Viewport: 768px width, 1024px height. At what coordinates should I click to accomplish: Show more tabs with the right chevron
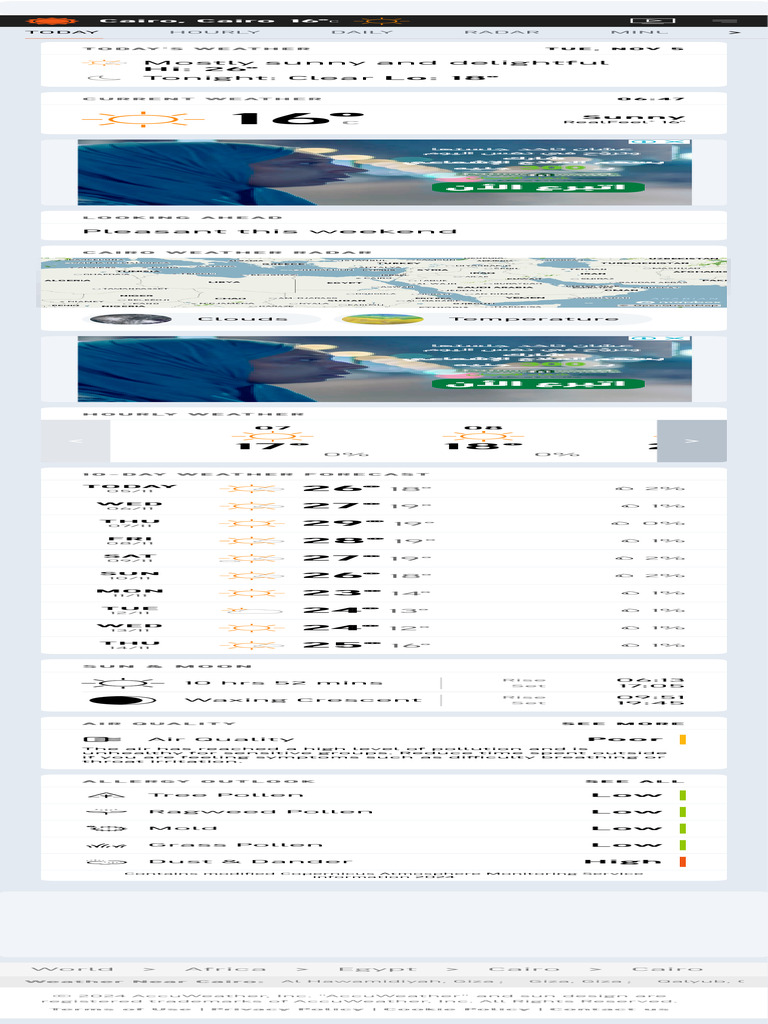coord(735,32)
